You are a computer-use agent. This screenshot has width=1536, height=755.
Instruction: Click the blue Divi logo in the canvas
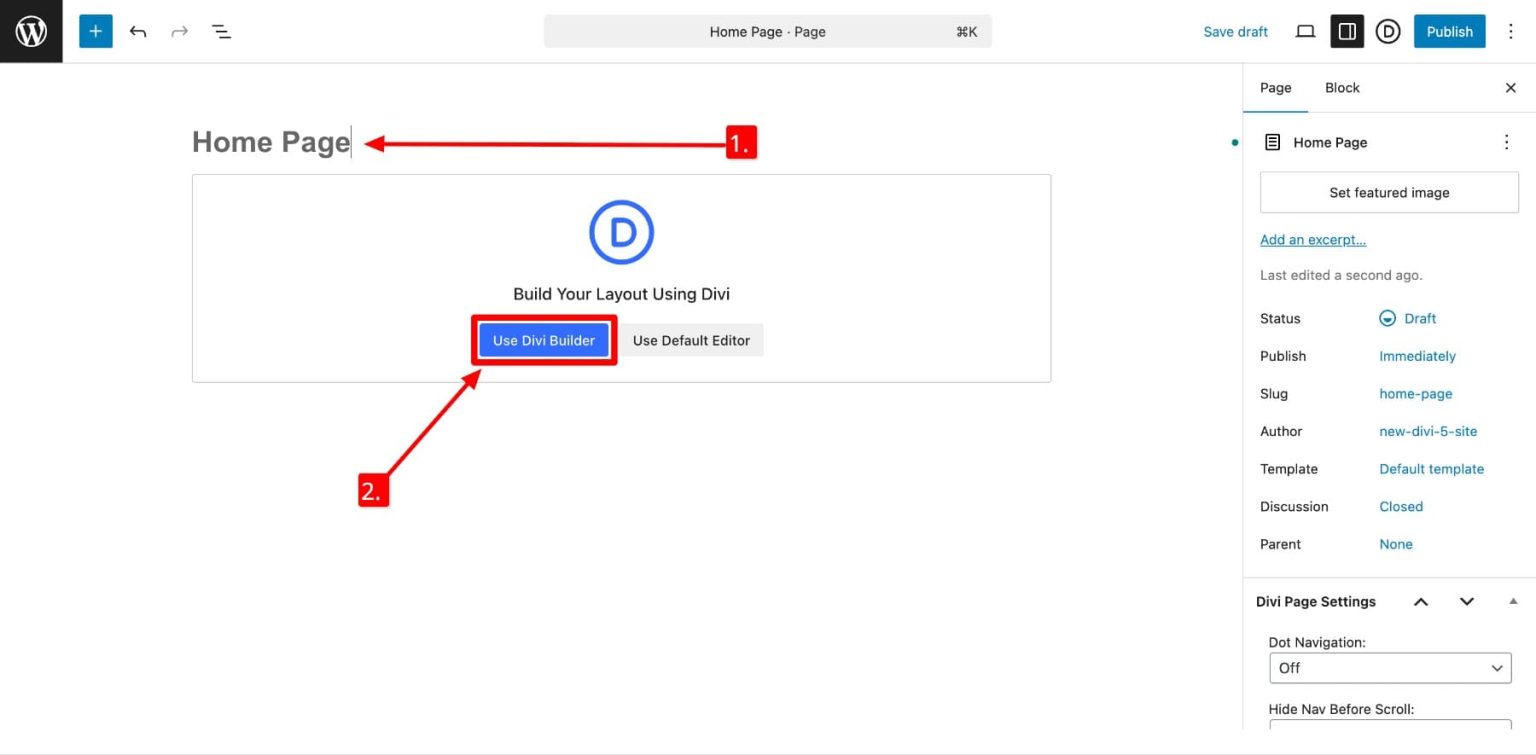[x=621, y=231]
